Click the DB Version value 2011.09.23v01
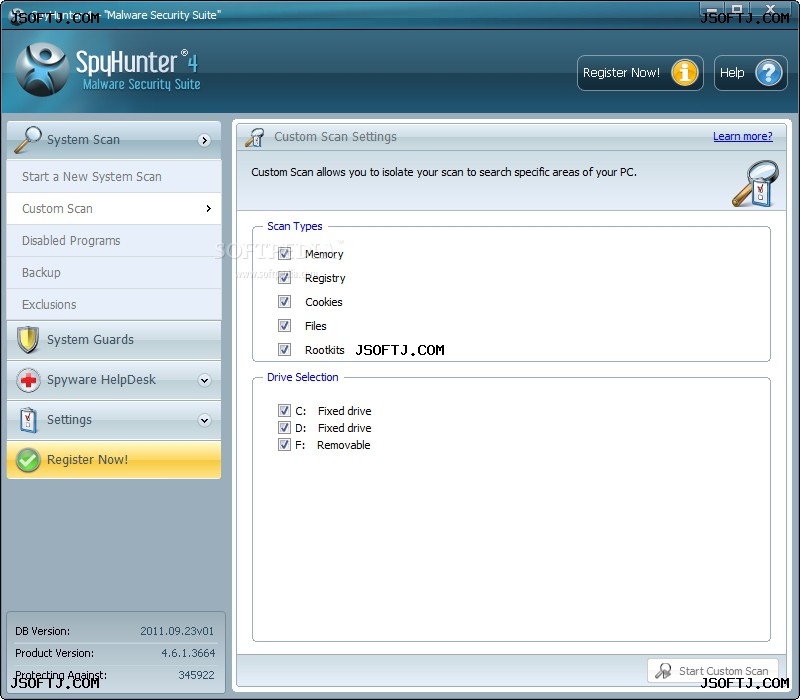 click(177, 631)
